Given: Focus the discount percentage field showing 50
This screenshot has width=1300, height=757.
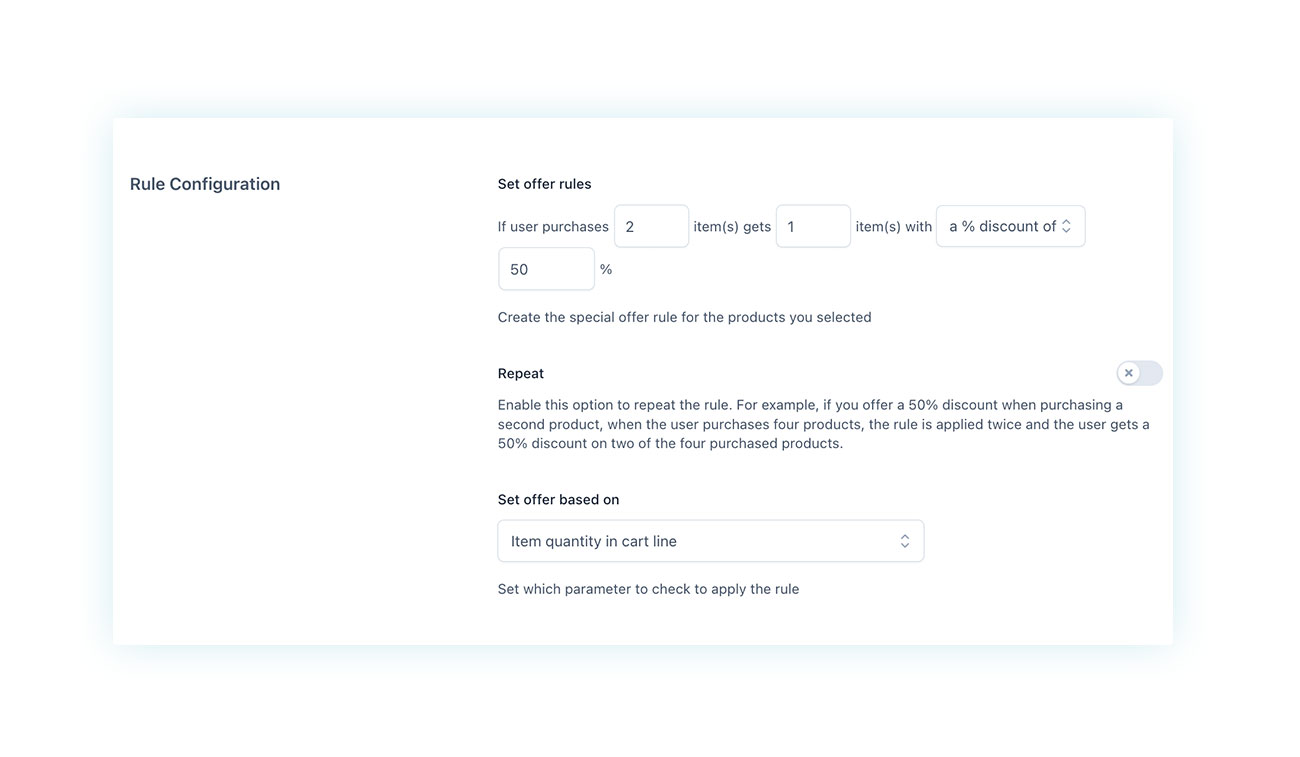Looking at the screenshot, I should click(x=546, y=269).
